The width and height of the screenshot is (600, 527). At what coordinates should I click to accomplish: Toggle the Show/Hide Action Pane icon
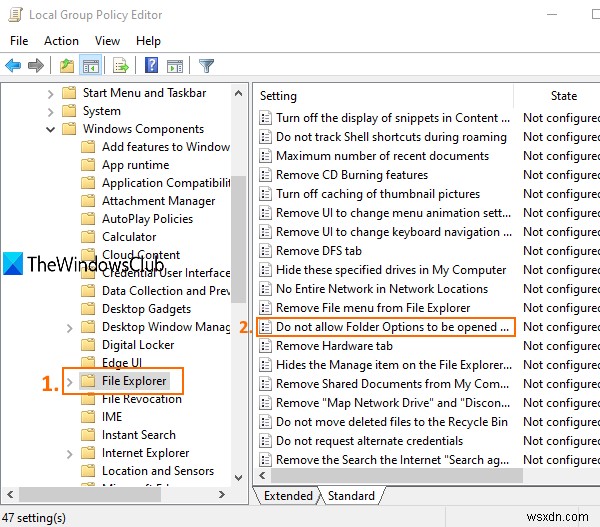[x=175, y=66]
